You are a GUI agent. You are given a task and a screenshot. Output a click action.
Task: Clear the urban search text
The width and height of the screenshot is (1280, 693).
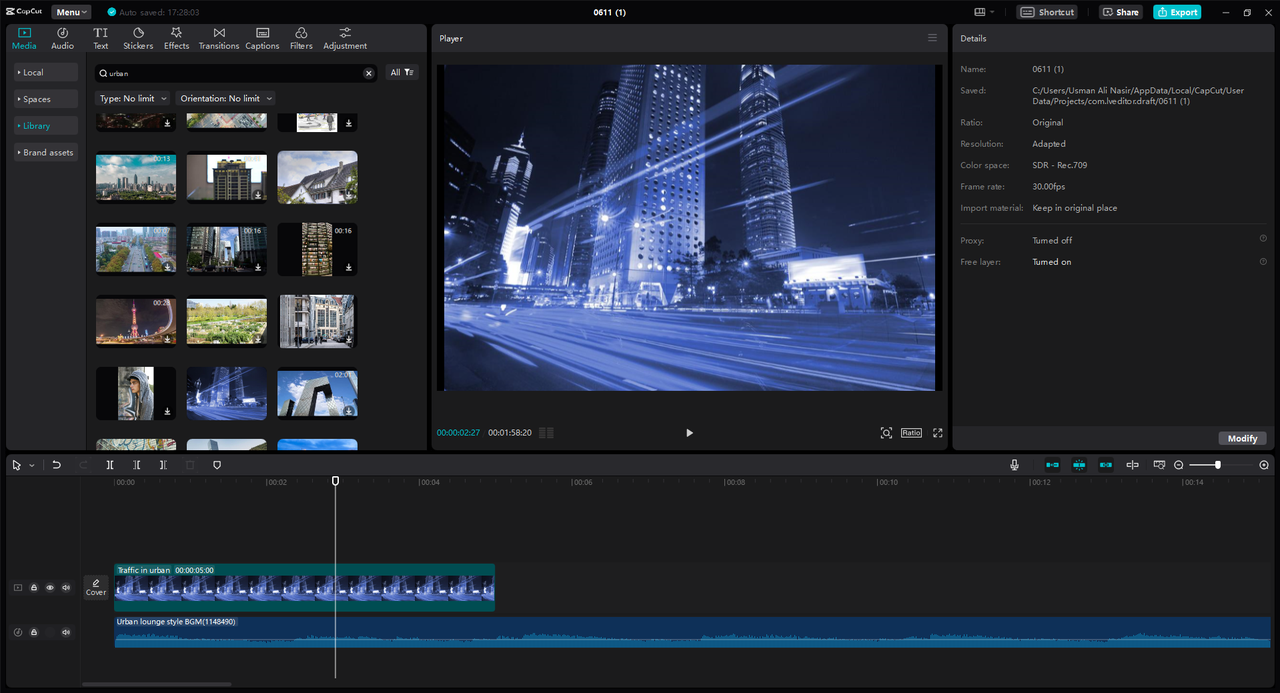368,73
